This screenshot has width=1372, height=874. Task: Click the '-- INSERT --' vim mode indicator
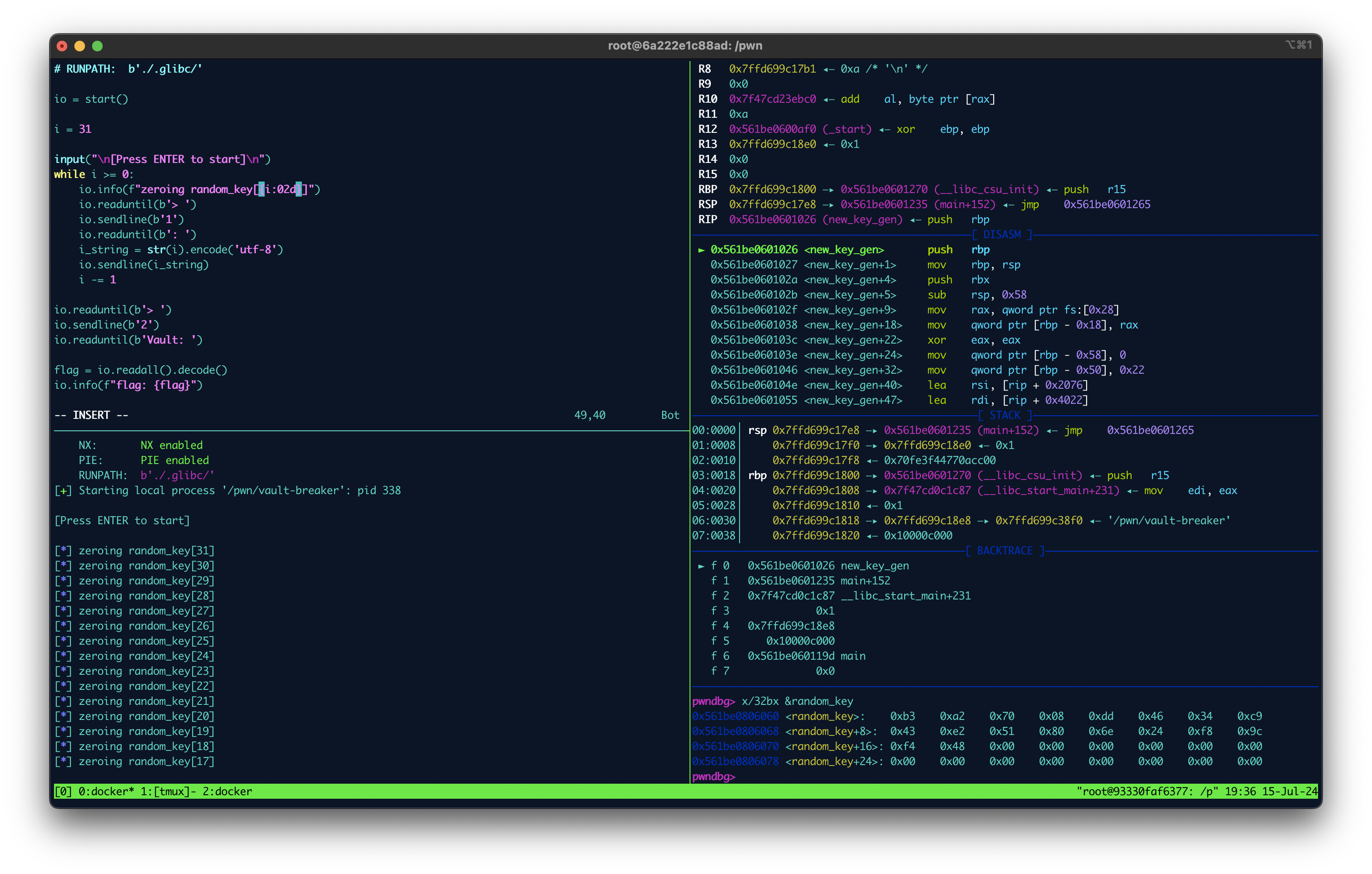tap(91, 415)
